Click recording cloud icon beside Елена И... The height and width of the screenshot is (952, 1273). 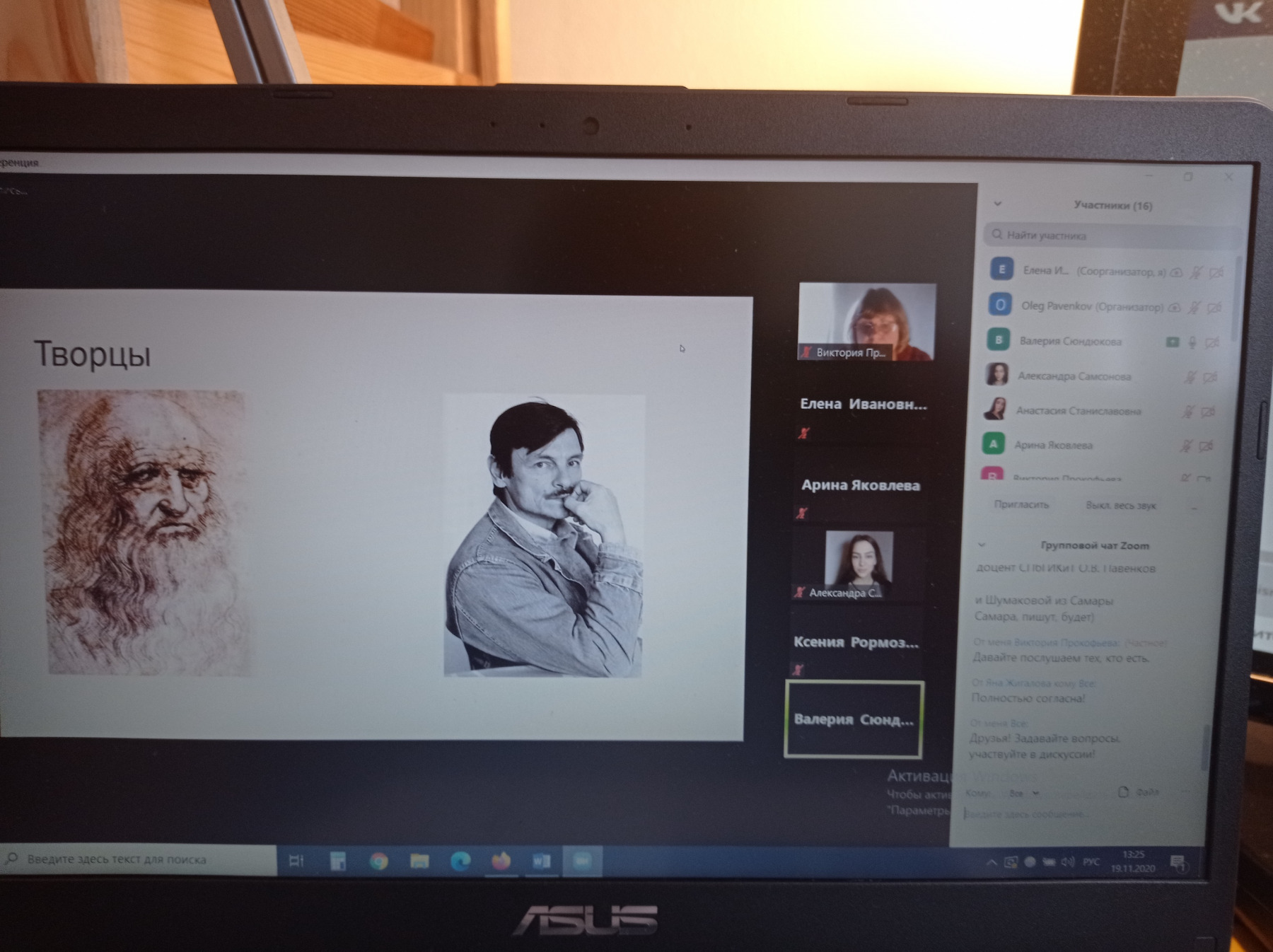pyautogui.click(x=1176, y=272)
